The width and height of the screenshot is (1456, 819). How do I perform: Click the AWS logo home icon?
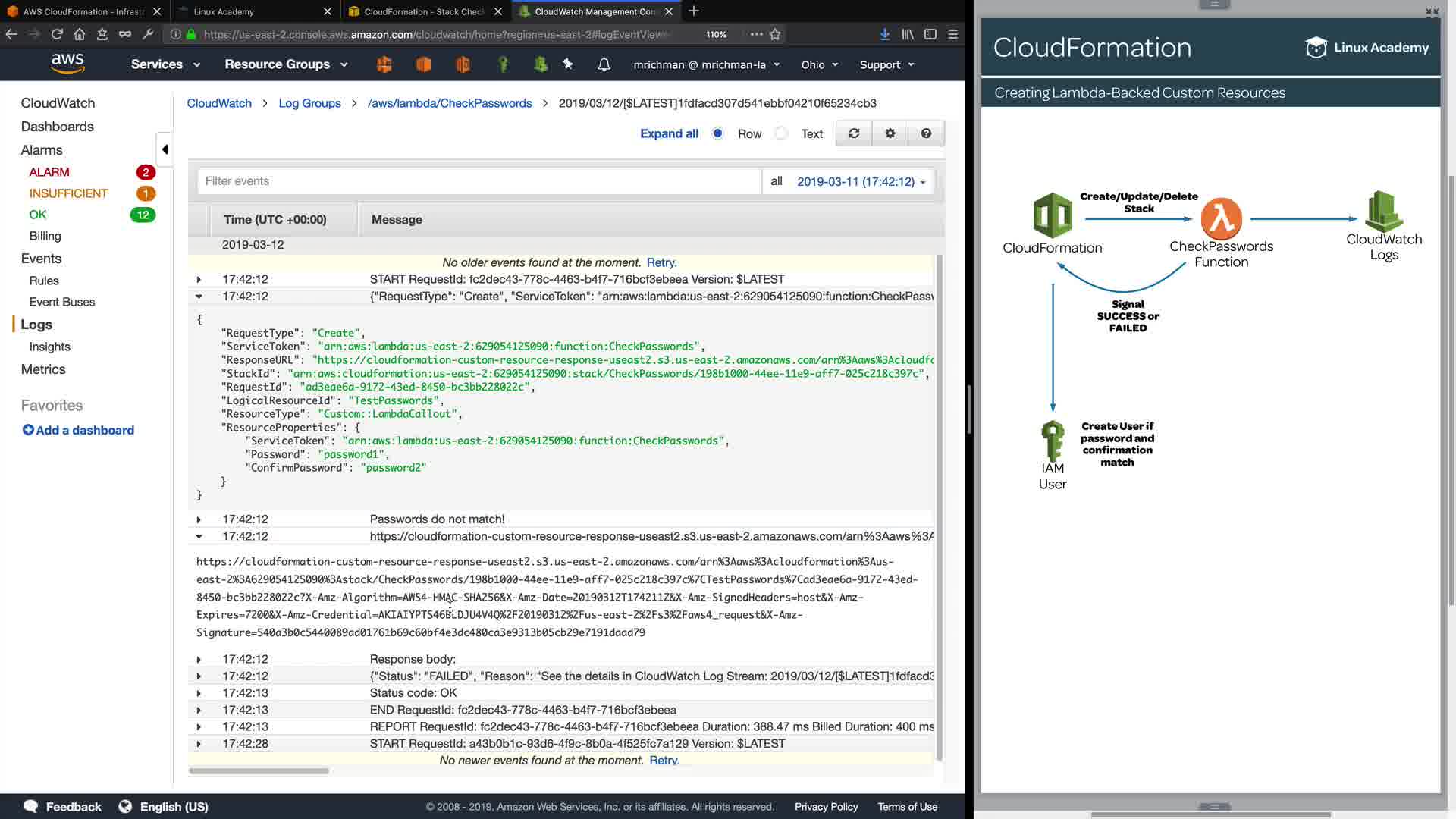[67, 64]
